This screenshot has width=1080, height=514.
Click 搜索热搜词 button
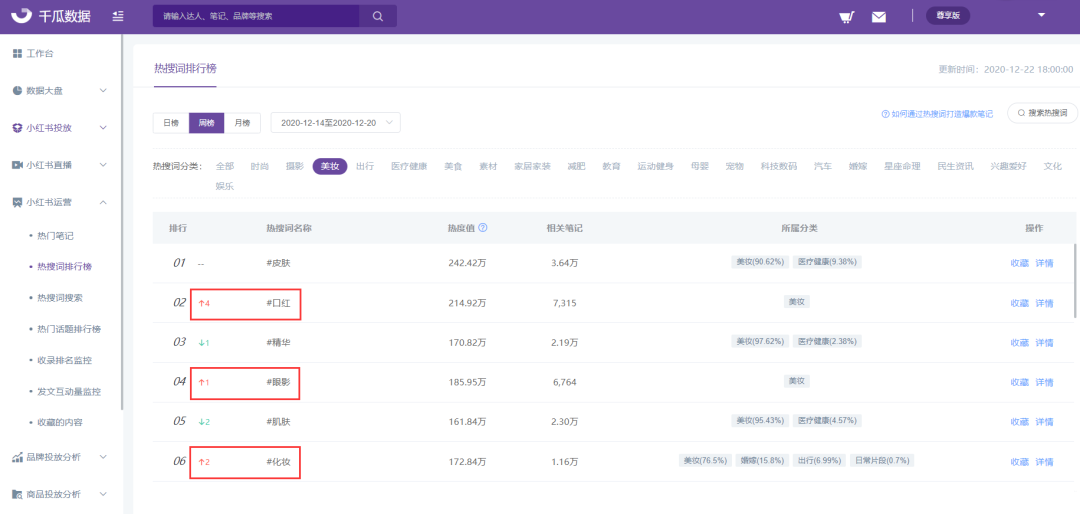click(1042, 113)
